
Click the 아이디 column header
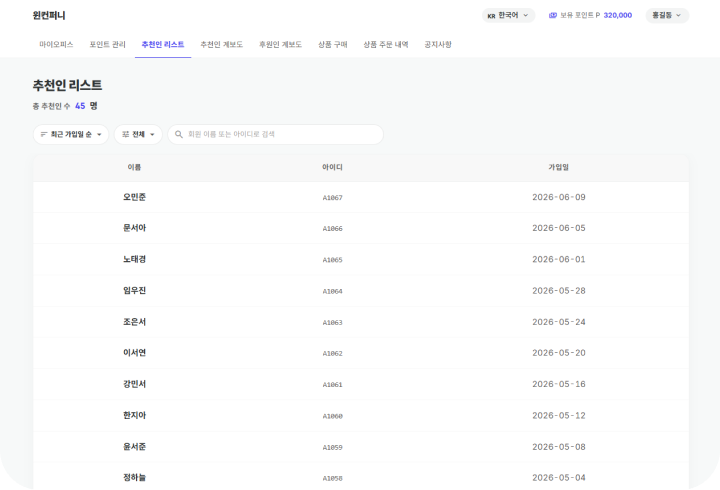[x=332, y=167]
